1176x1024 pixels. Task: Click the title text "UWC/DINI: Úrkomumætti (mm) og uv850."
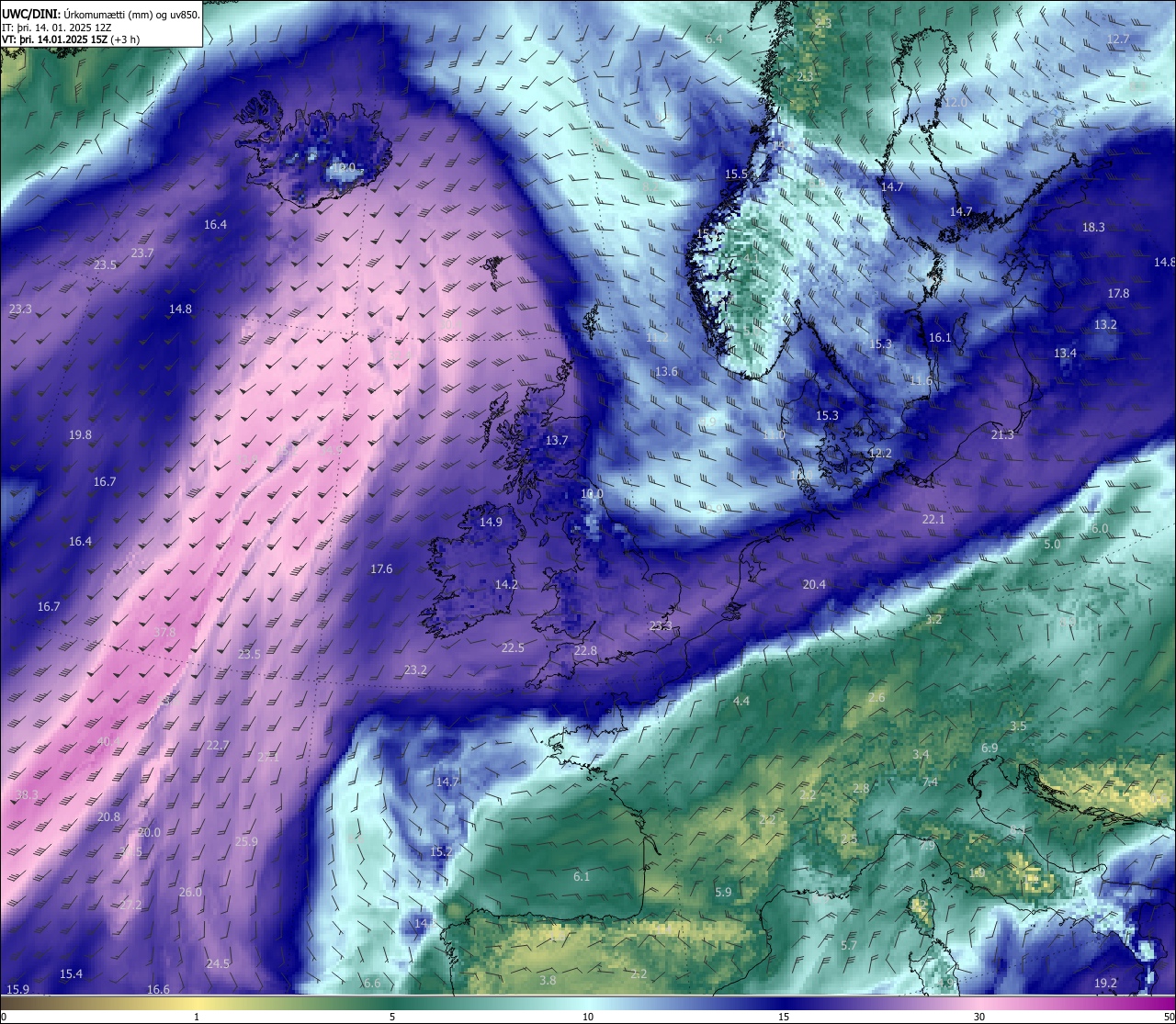coord(101,14)
